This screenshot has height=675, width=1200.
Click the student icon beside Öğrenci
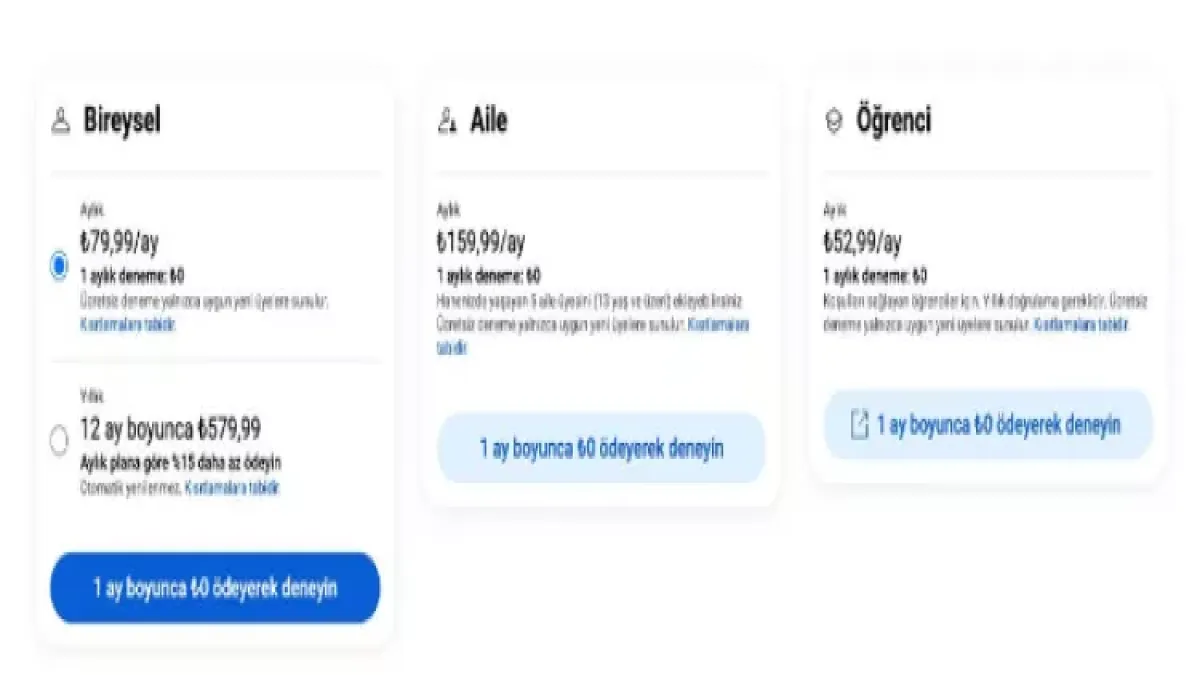pyautogui.click(x=832, y=122)
